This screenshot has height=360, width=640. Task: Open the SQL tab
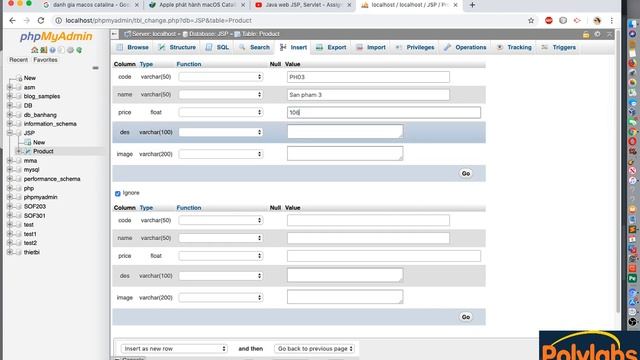tap(218, 47)
